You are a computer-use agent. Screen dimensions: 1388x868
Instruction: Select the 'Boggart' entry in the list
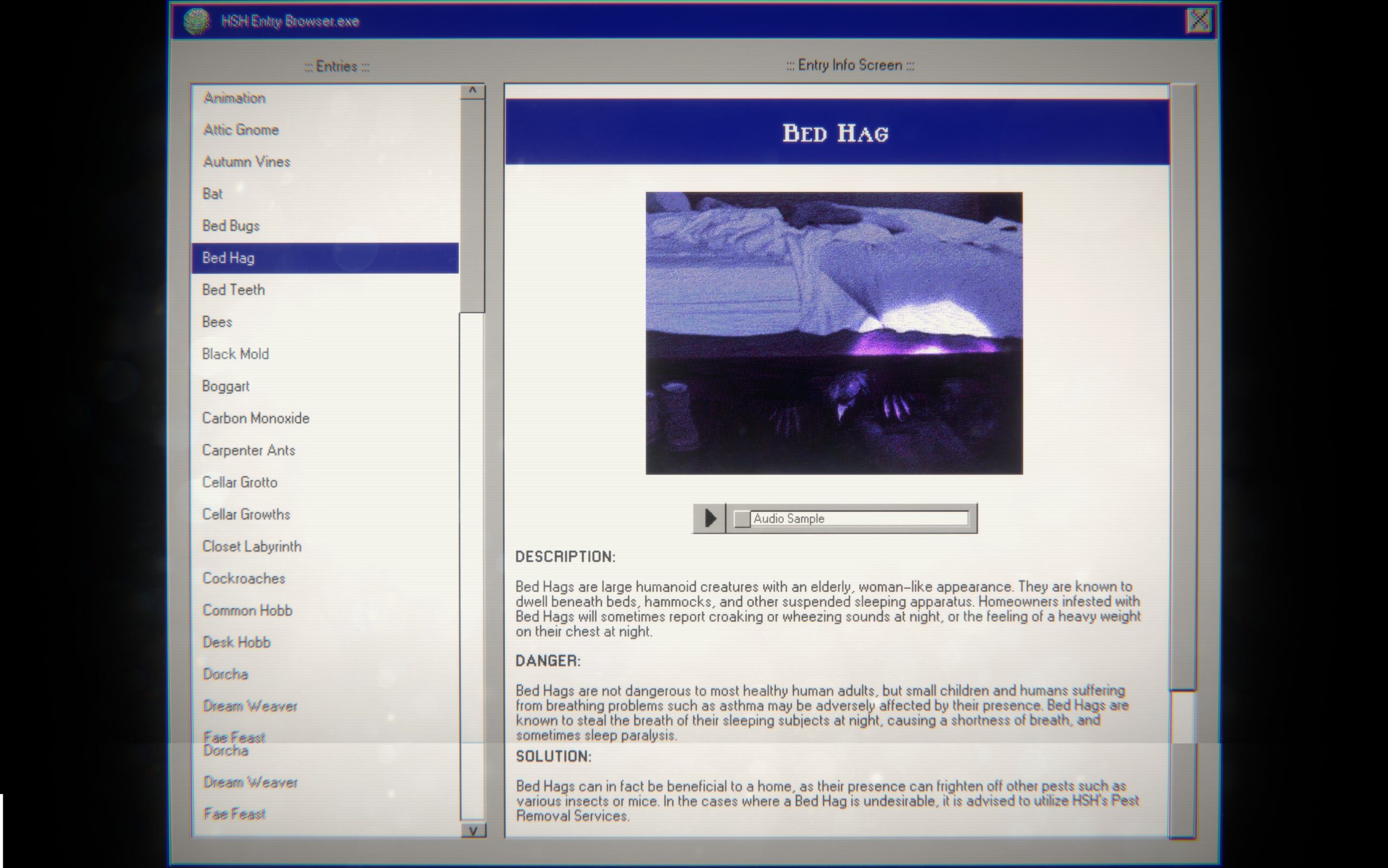tap(225, 385)
